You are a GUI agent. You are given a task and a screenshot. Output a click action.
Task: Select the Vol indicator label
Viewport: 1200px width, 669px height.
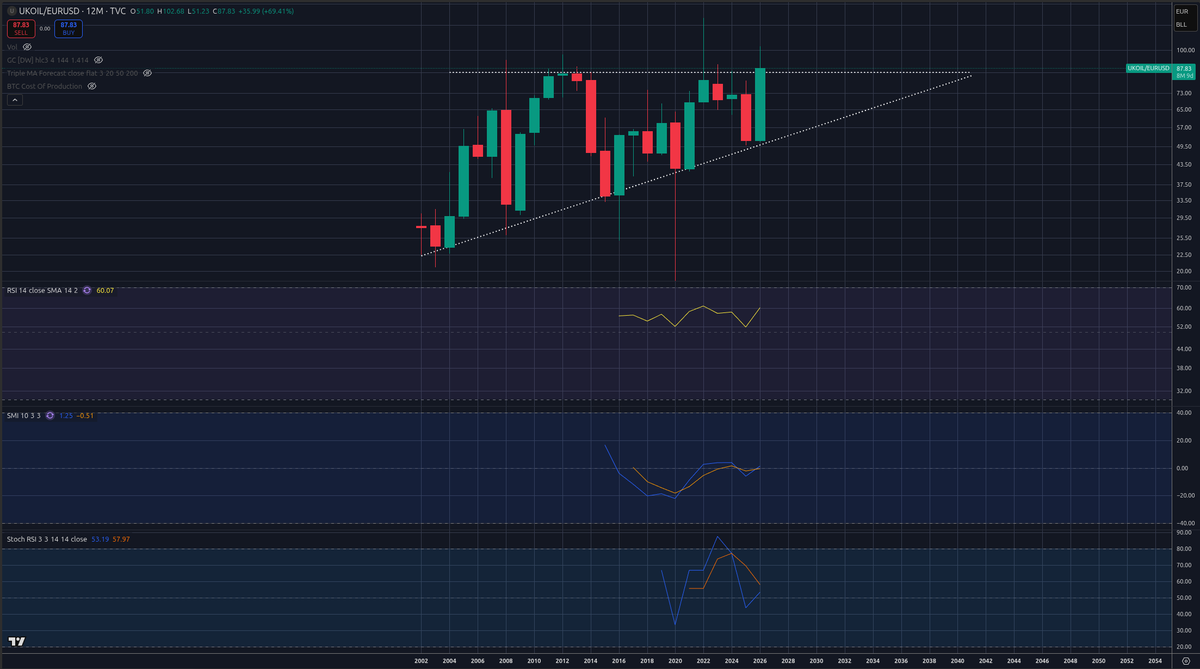tap(12, 47)
